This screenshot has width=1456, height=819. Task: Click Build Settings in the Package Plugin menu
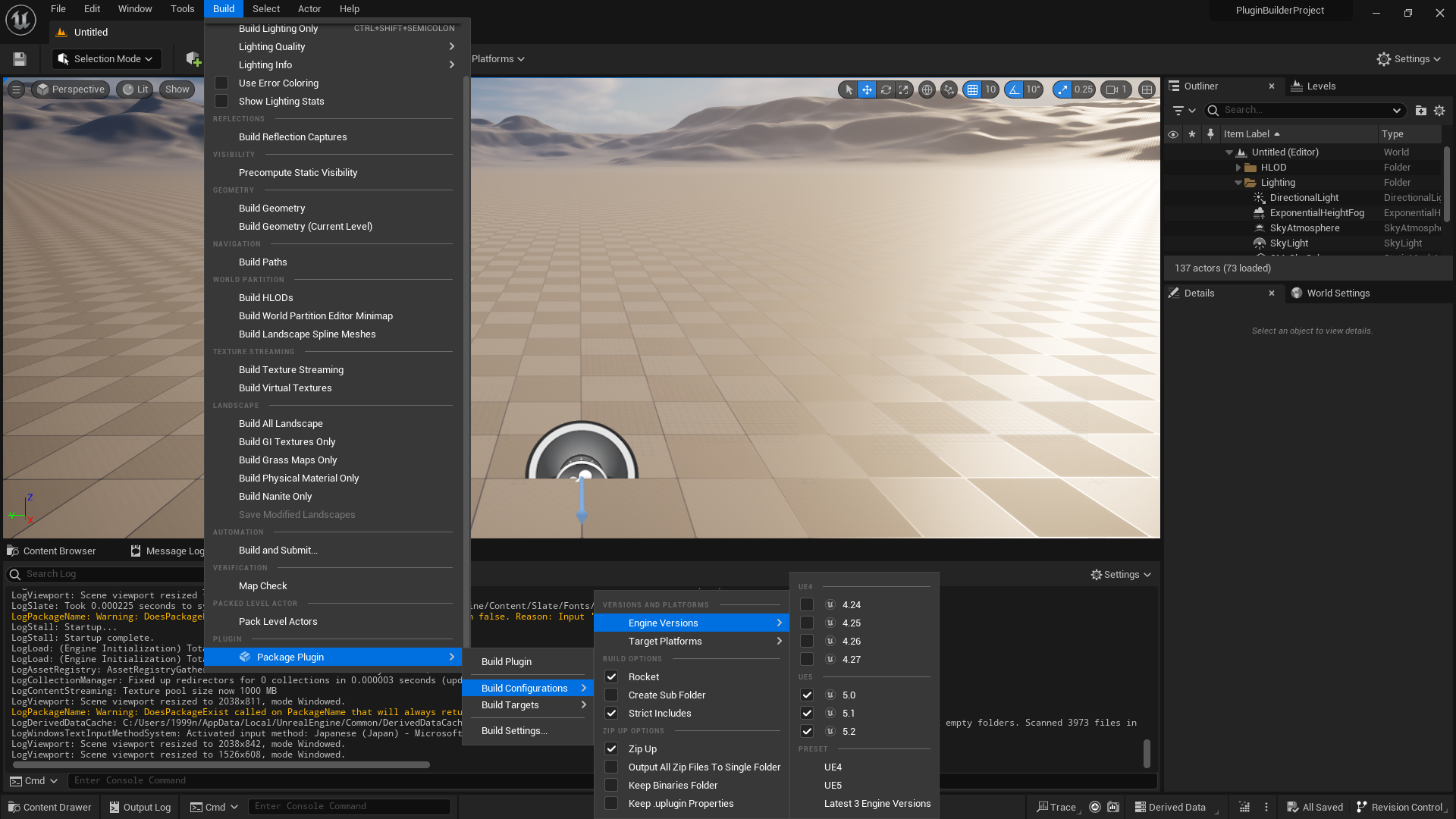pyautogui.click(x=514, y=730)
